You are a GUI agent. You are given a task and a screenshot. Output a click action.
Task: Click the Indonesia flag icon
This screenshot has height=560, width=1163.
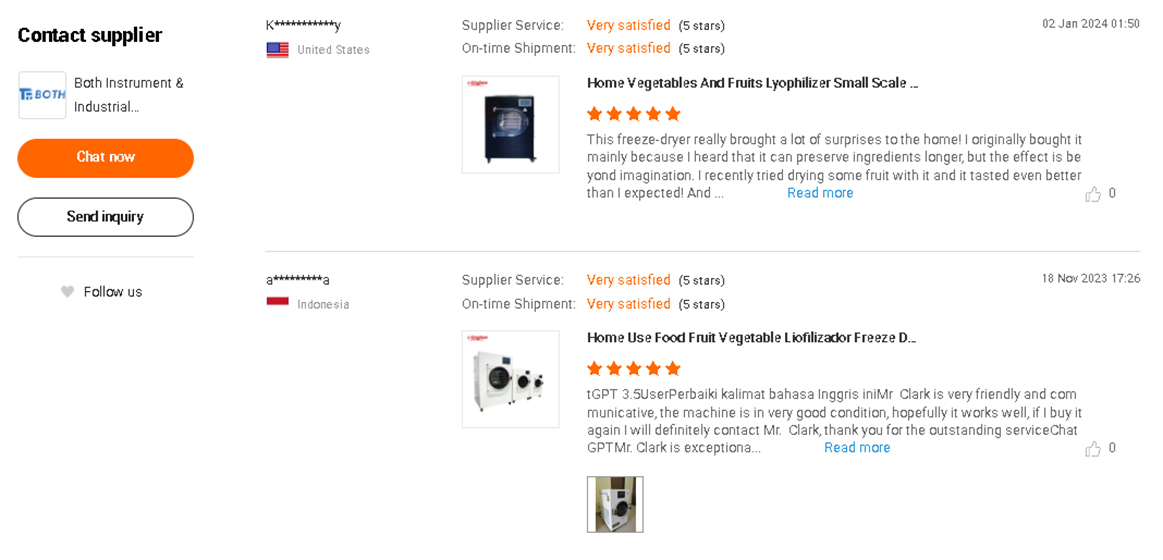[277, 304]
